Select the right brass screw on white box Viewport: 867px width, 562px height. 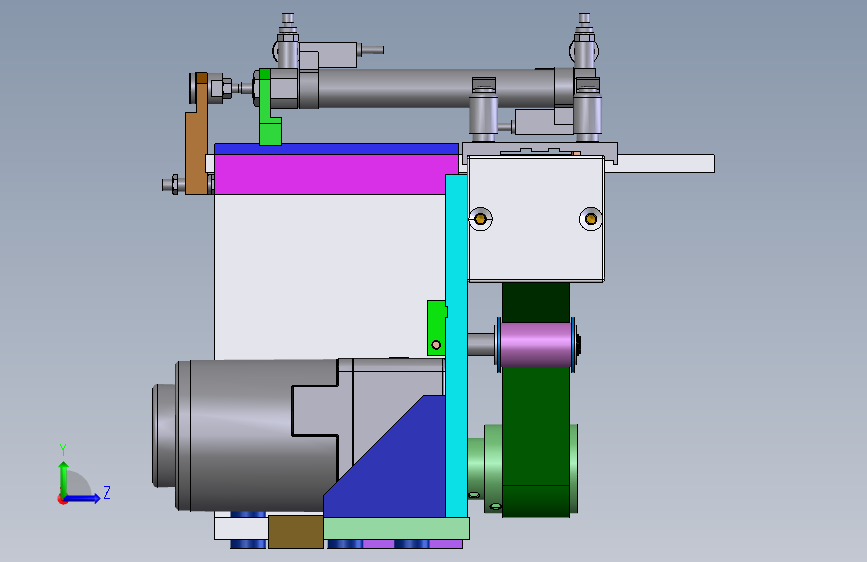[x=591, y=219]
